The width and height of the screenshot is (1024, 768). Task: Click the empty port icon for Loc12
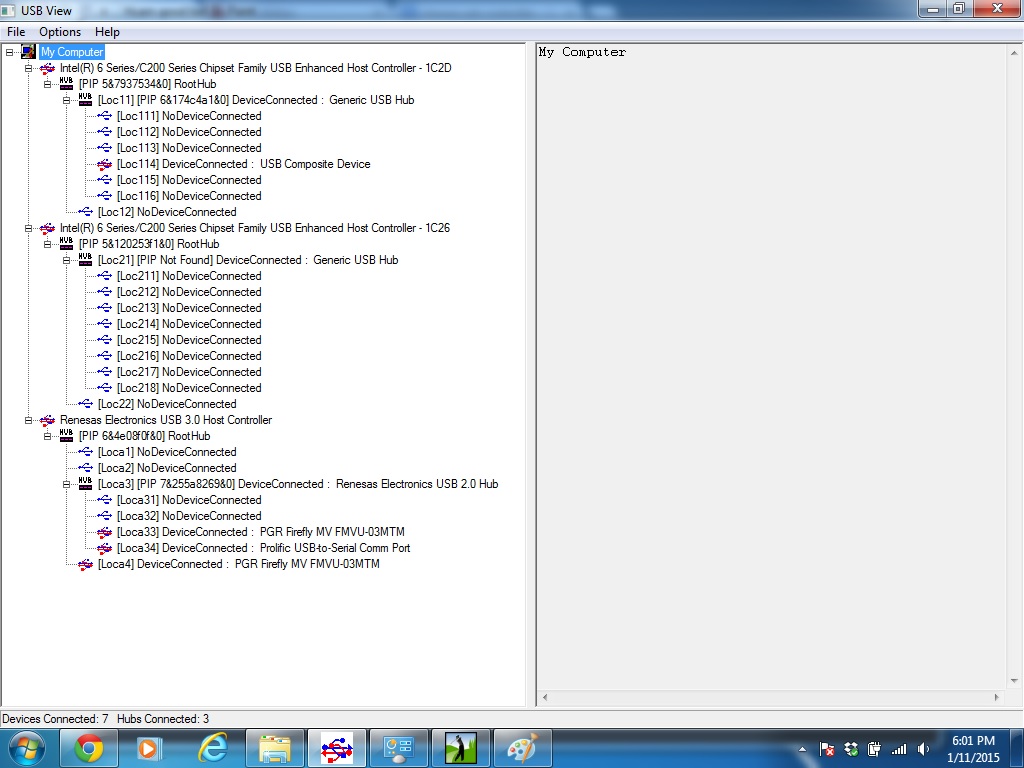tap(86, 212)
